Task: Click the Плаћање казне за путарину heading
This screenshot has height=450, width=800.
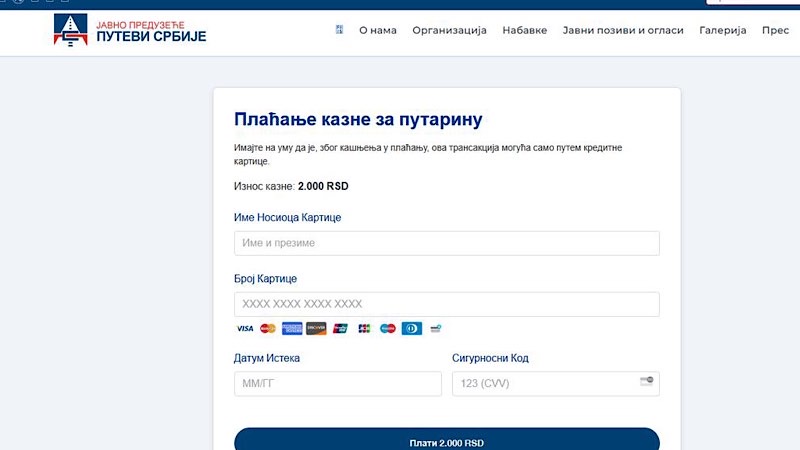Action: [358, 119]
